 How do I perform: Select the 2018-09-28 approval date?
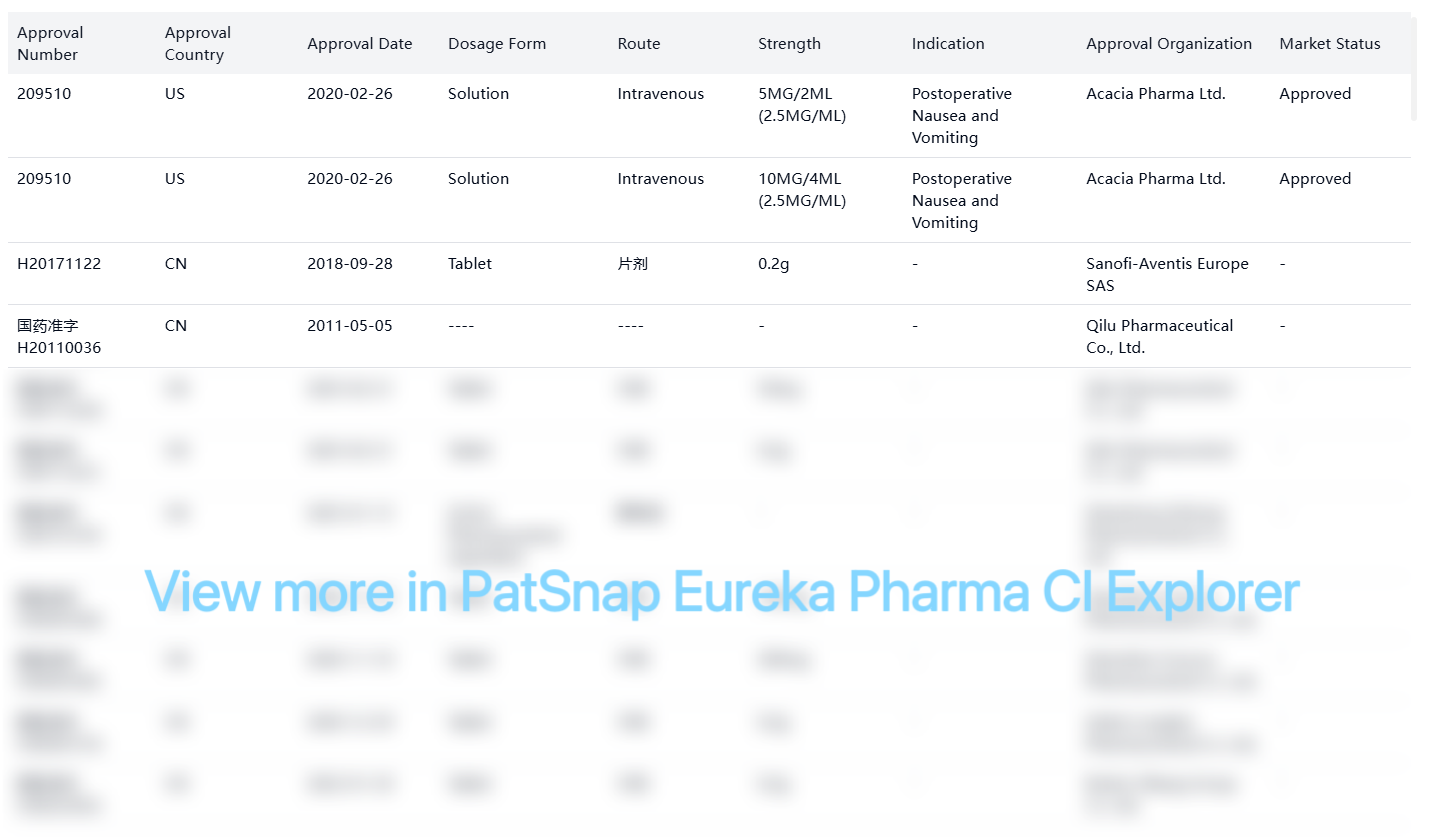coord(350,264)
